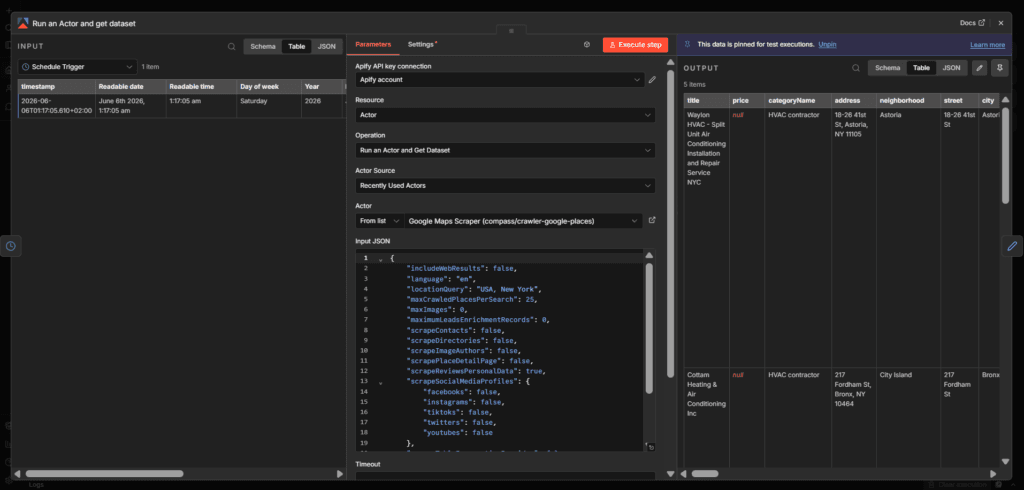
Task: Click inside the Timeout input field
Action: pos(505,476)
